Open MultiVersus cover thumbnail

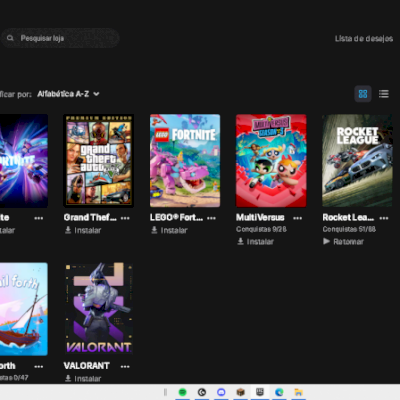271,161
